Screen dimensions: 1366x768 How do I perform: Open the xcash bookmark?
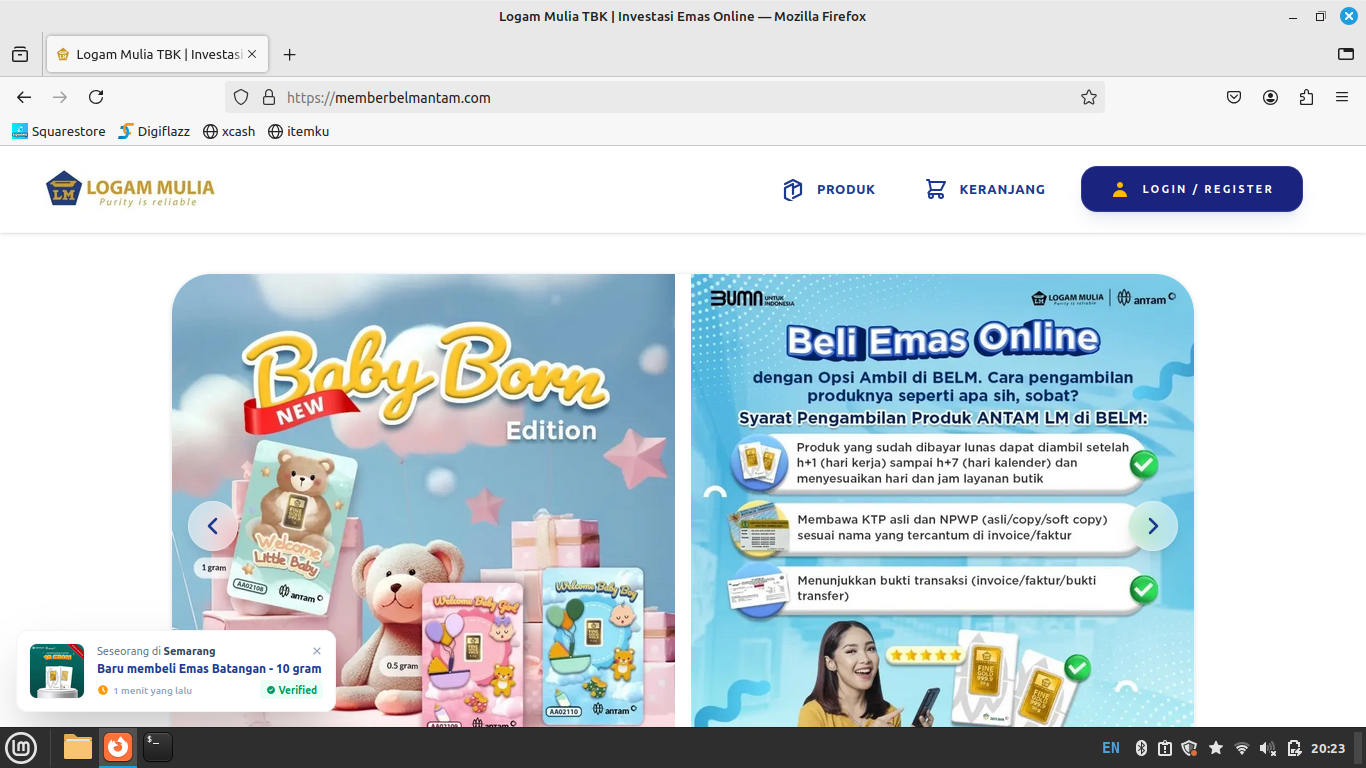[x=229, y=131]
